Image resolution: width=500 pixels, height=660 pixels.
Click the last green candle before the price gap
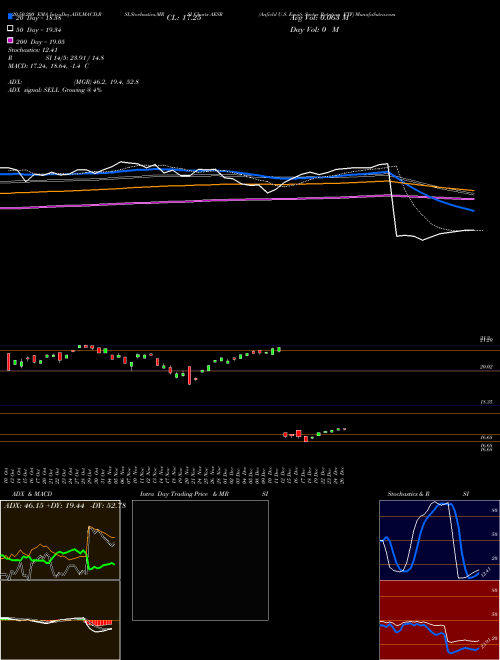point(279,349)
